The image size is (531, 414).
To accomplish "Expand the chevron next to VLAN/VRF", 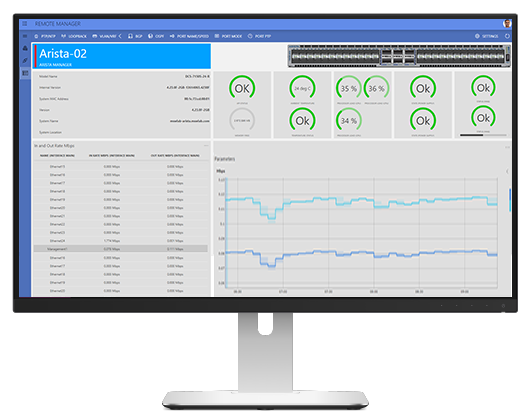I will [120, 36].
